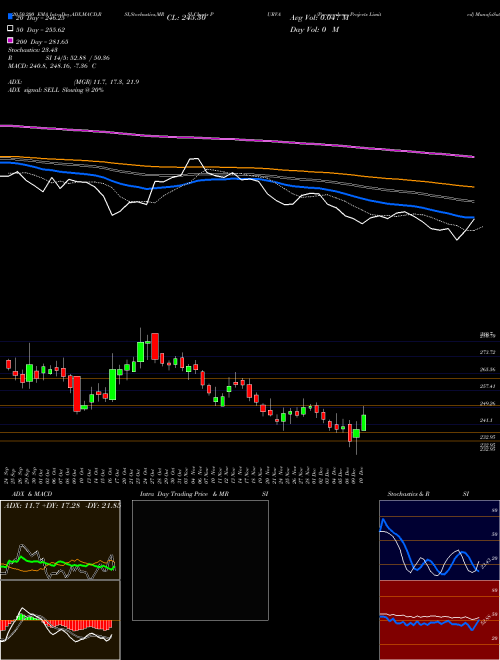This screenshot has height=660, width=500.
Task: Click the Stochastics & RSI panel title
Action: pyautogui.click(x=428, y=494)
